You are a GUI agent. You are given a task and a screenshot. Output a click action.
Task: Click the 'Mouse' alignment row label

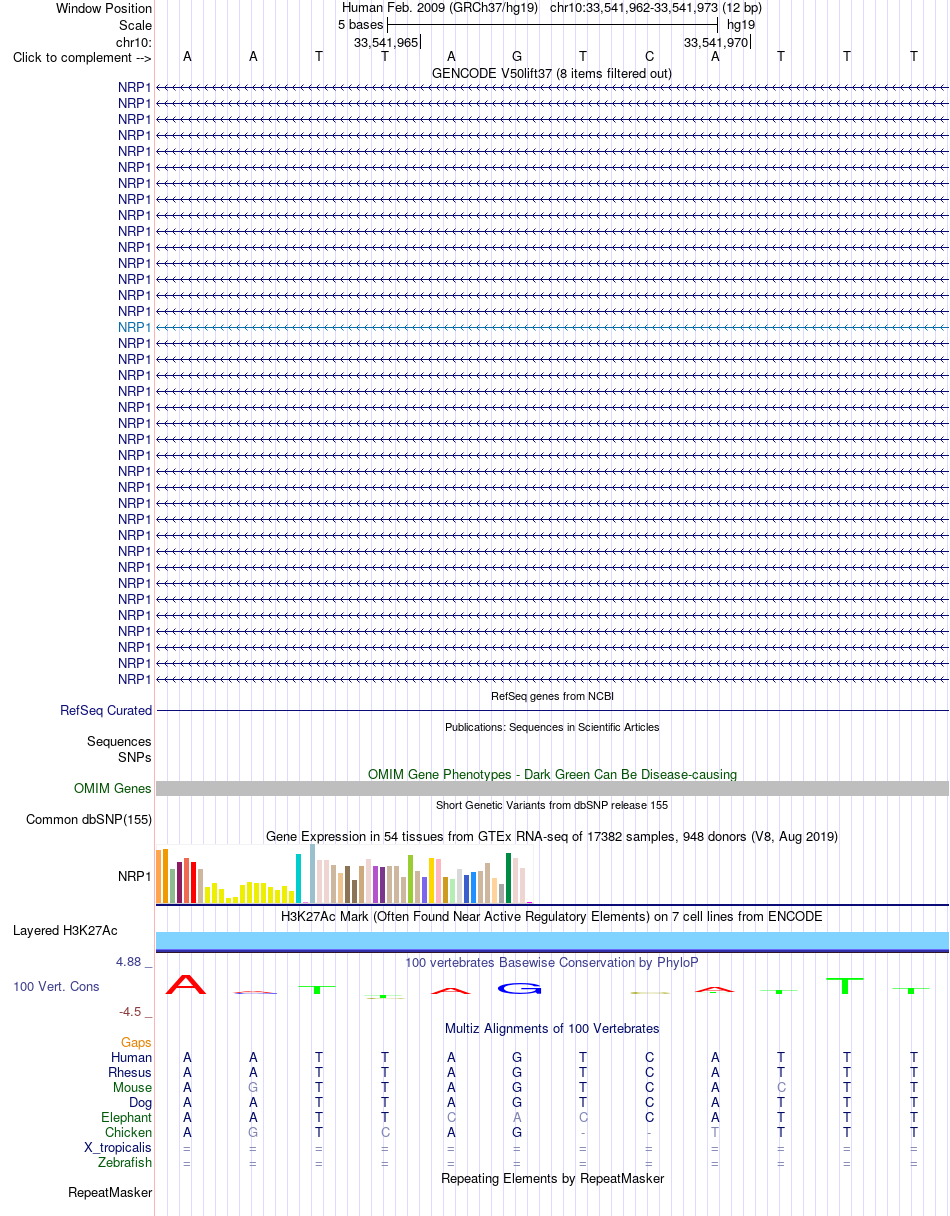[132, 1088]
